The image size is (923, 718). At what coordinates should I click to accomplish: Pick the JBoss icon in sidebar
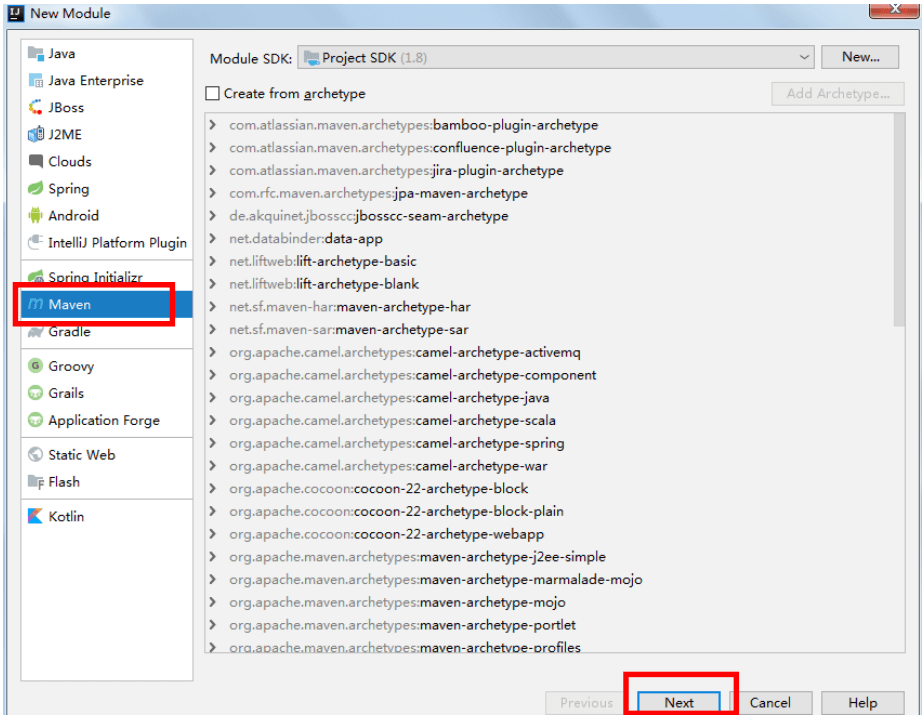[x=36, y=108]
